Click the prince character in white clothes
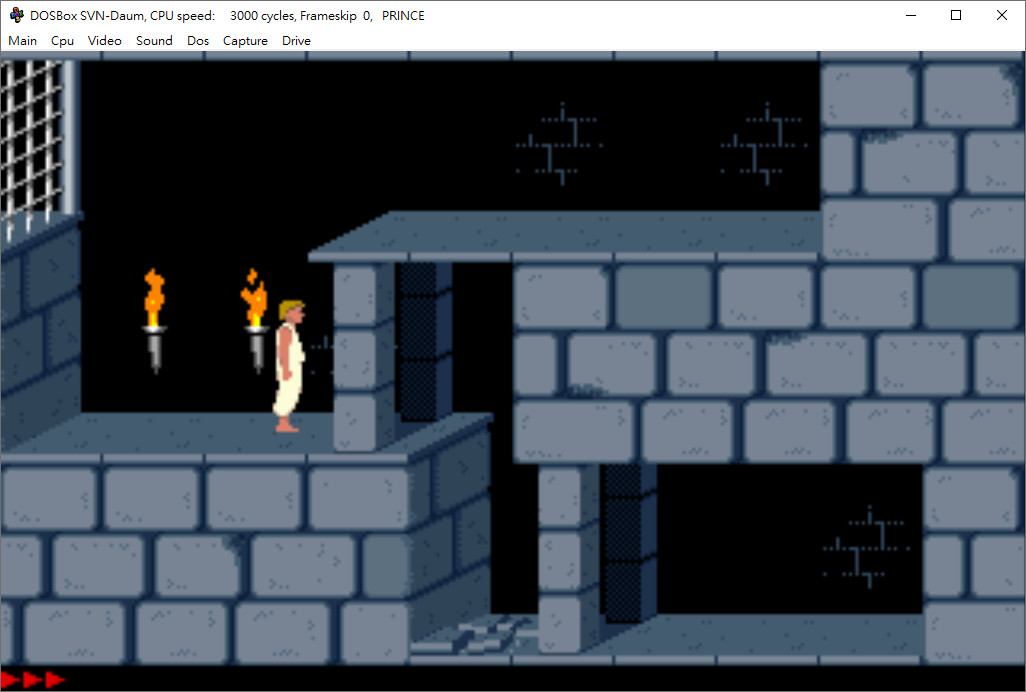This screenshot has width=1026, height=692. coord(287,365)
